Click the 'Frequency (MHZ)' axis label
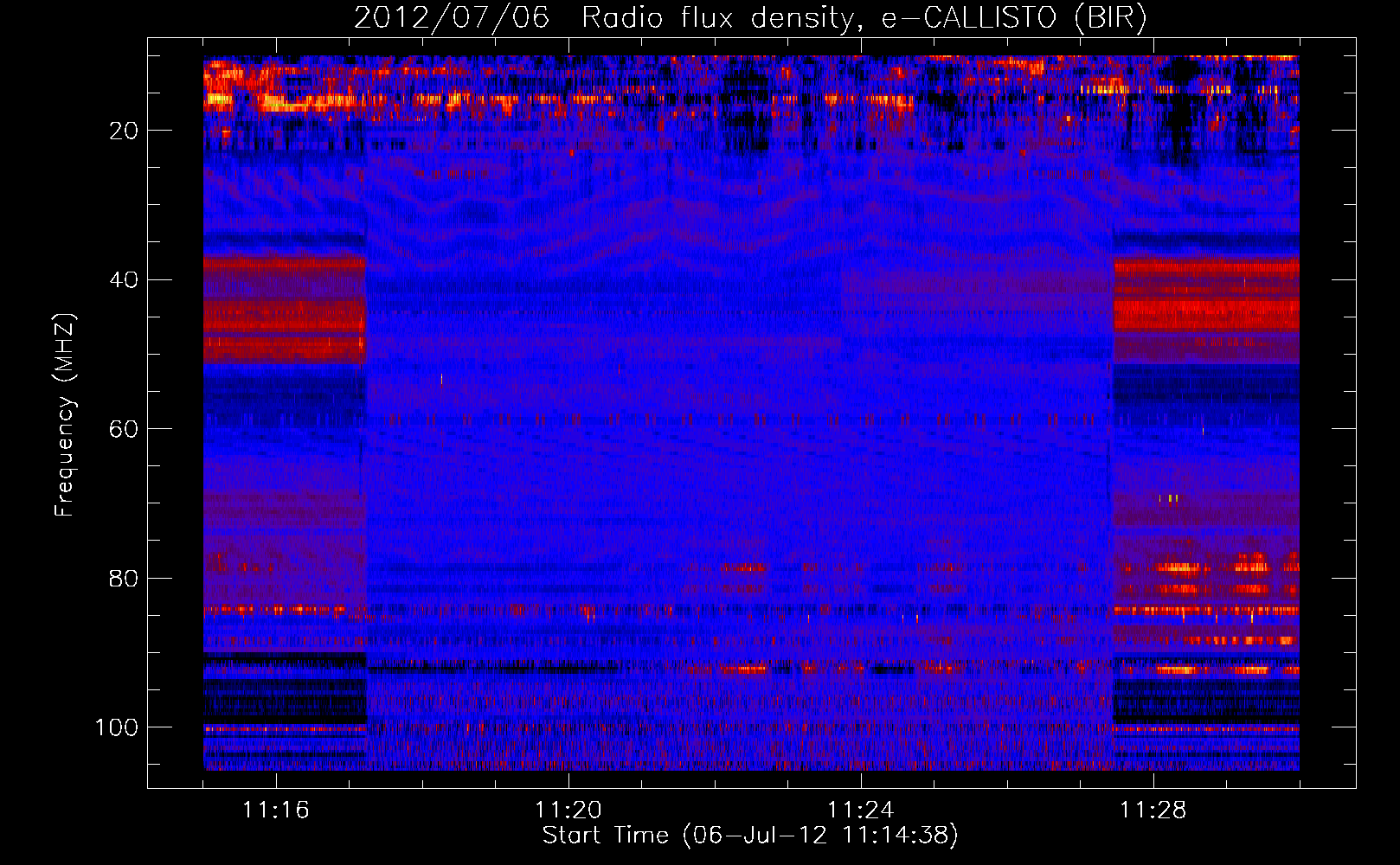This screenshot has height=865, width=1400. pyautogui.click(x=65, y=415)
